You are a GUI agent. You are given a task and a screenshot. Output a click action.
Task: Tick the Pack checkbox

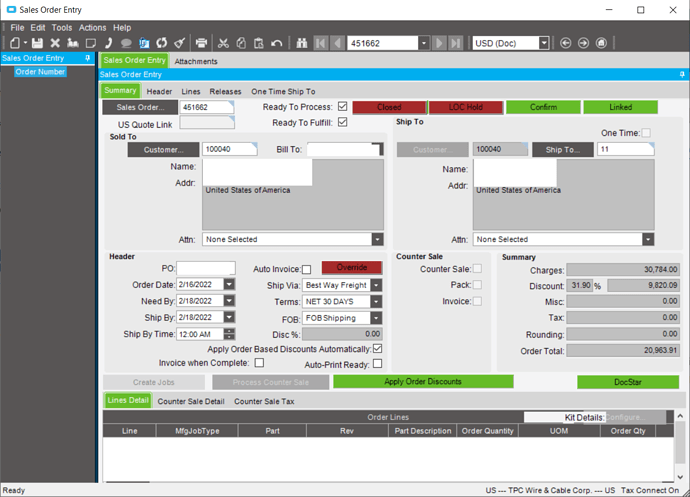click(x=477, y=285)
